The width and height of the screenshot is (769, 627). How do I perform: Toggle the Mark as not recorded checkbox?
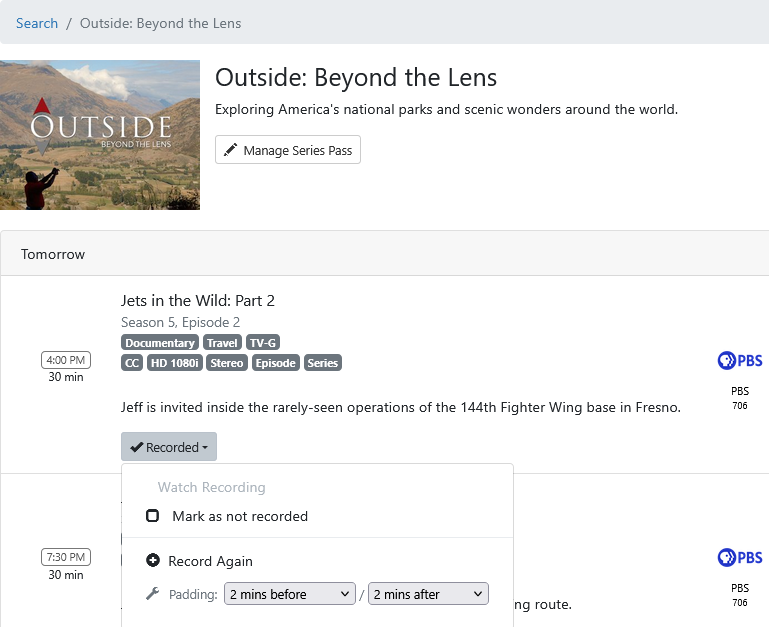(153, 516)
